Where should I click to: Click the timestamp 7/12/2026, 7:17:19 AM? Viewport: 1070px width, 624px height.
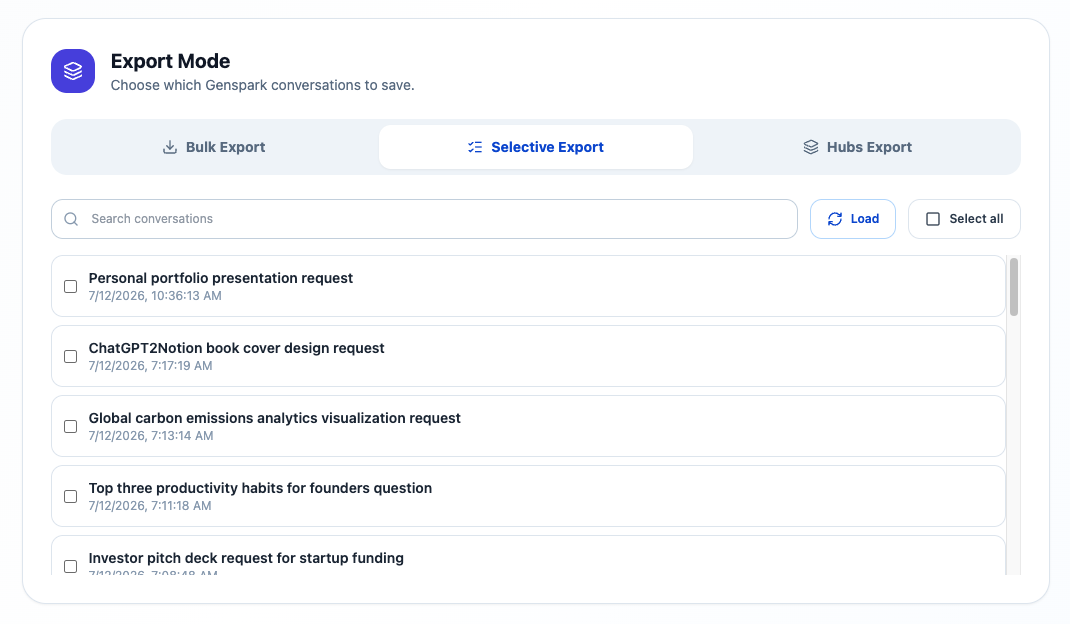point(150,366)
